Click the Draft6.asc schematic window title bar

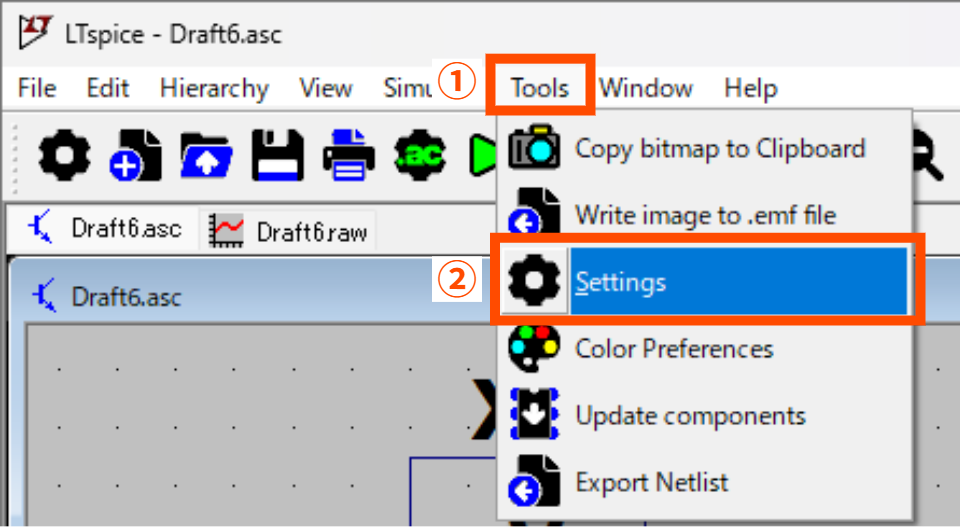tap(250, 296)
